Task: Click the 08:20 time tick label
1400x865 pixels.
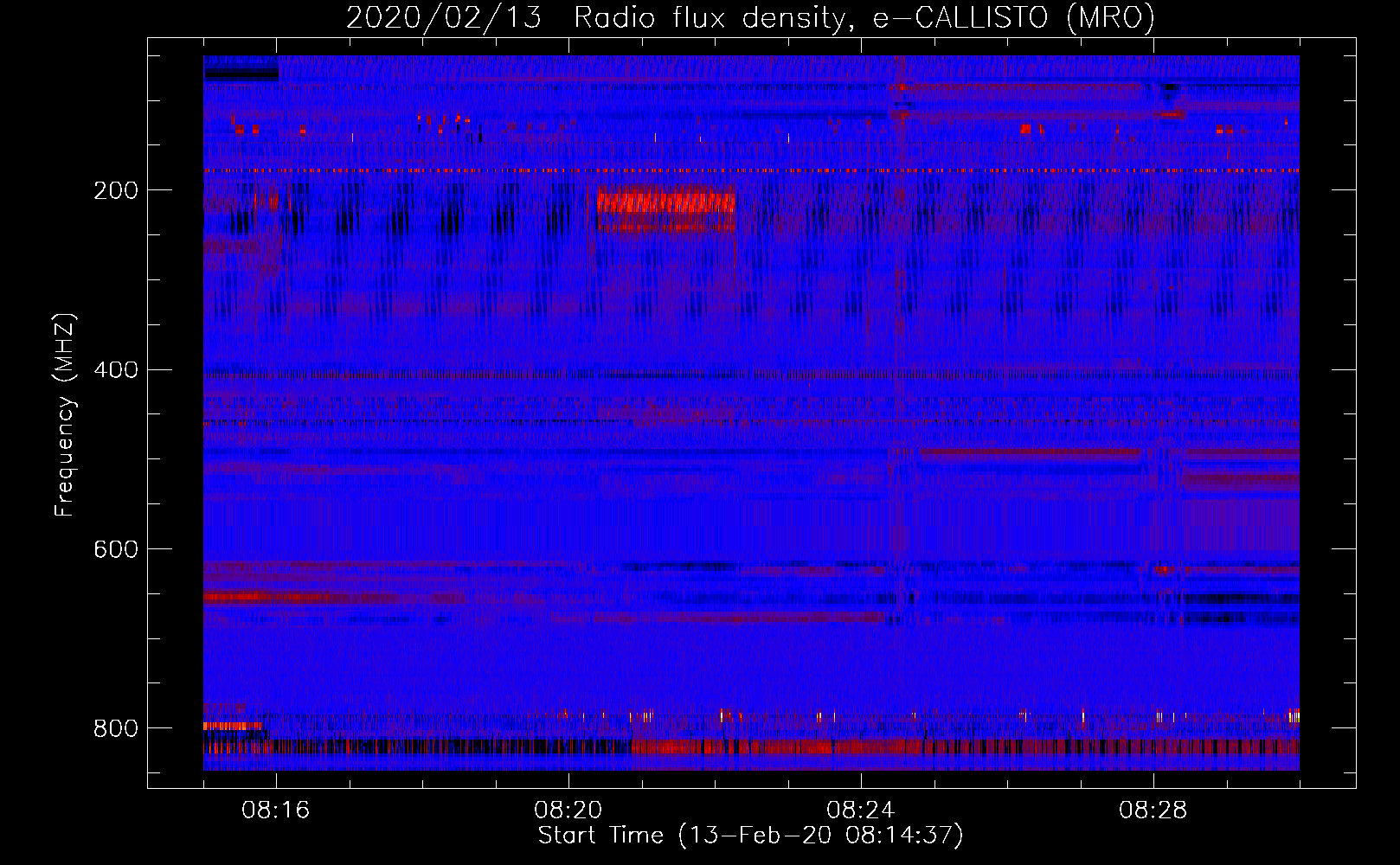Action: pos(568,811)
